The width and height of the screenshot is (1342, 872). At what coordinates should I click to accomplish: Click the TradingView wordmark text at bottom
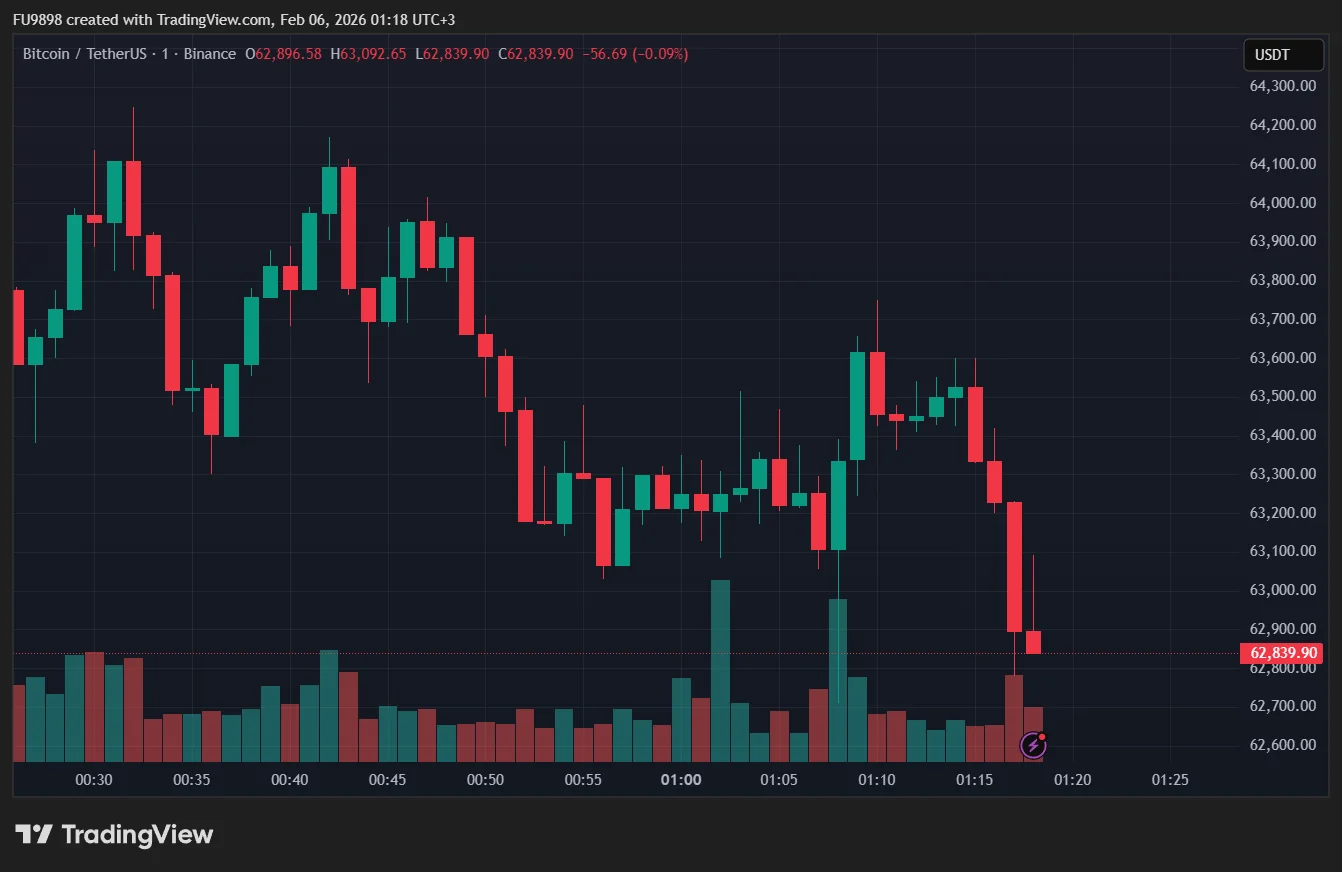pos(137,834)
